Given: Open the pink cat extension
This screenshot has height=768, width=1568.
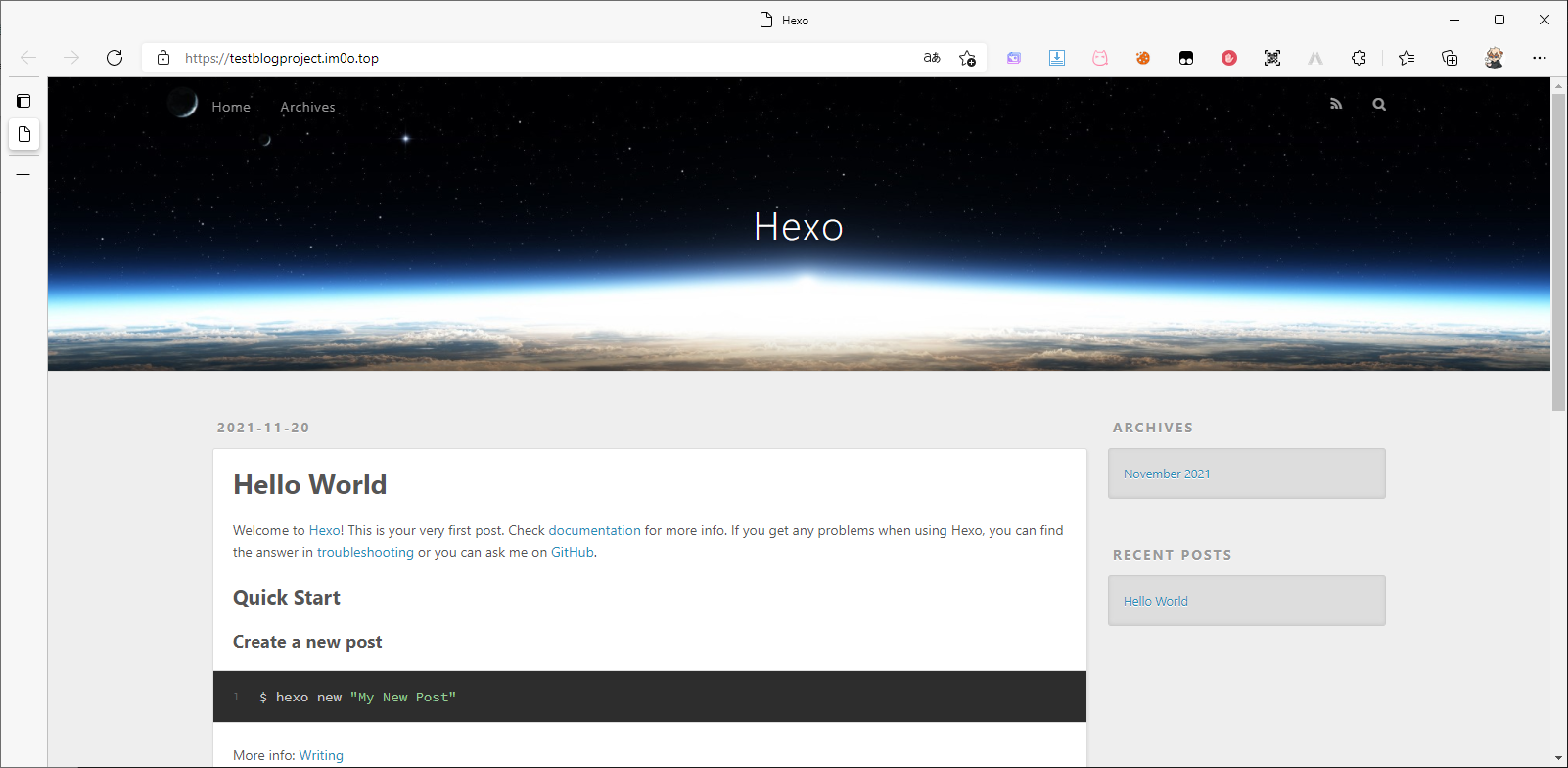Looking at the screenshot, I should point(1100,58).
